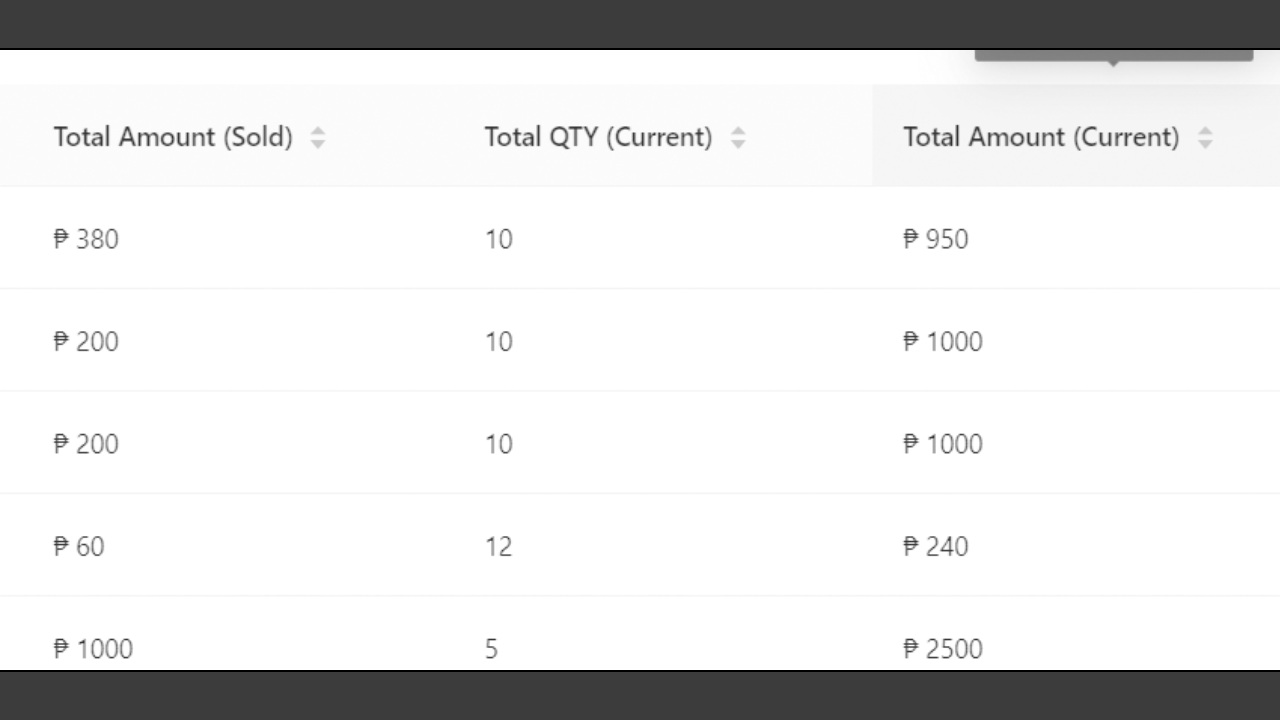This screenshot has width=1280, height=720.
Task: Click the down caret beside Total Amount (Sold)
Action: click(x=318, y=144)
